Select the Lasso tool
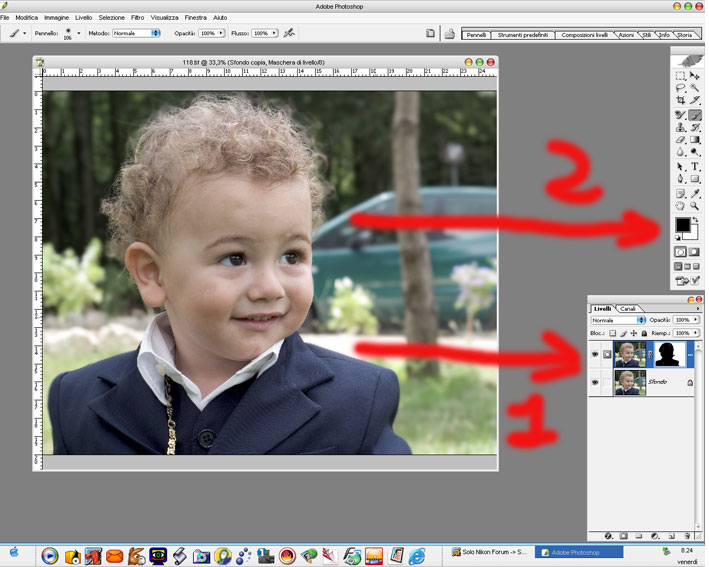 click(681, 88)
